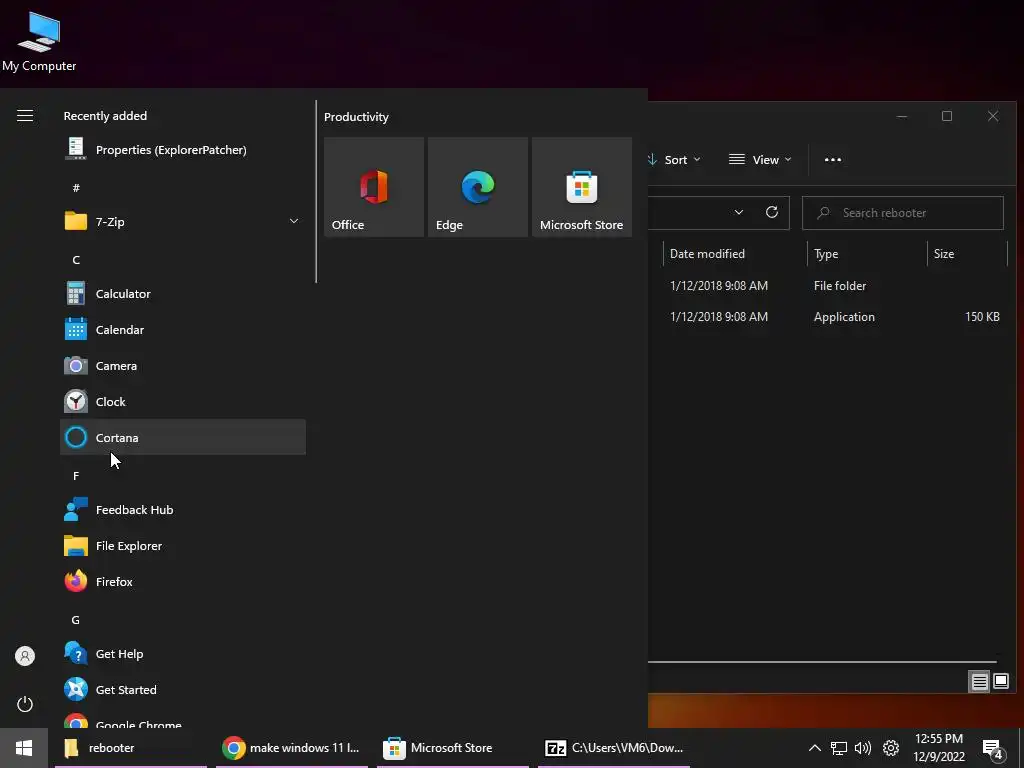Select the File folder row in Explorer
The height and width of the screenshot is (768, 1024).
828,285
